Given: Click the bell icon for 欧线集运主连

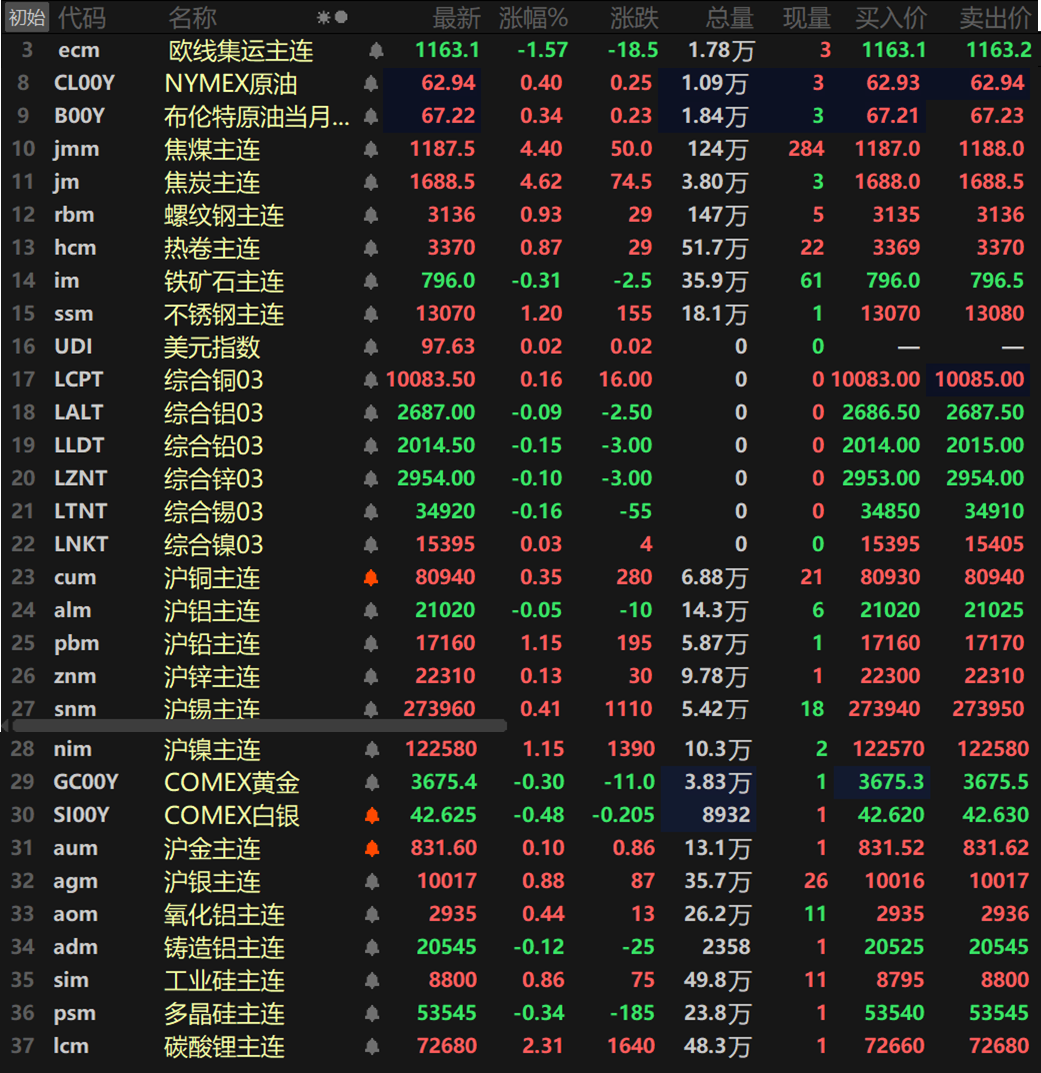Looking at the screenshot, I should click(375, 50).
